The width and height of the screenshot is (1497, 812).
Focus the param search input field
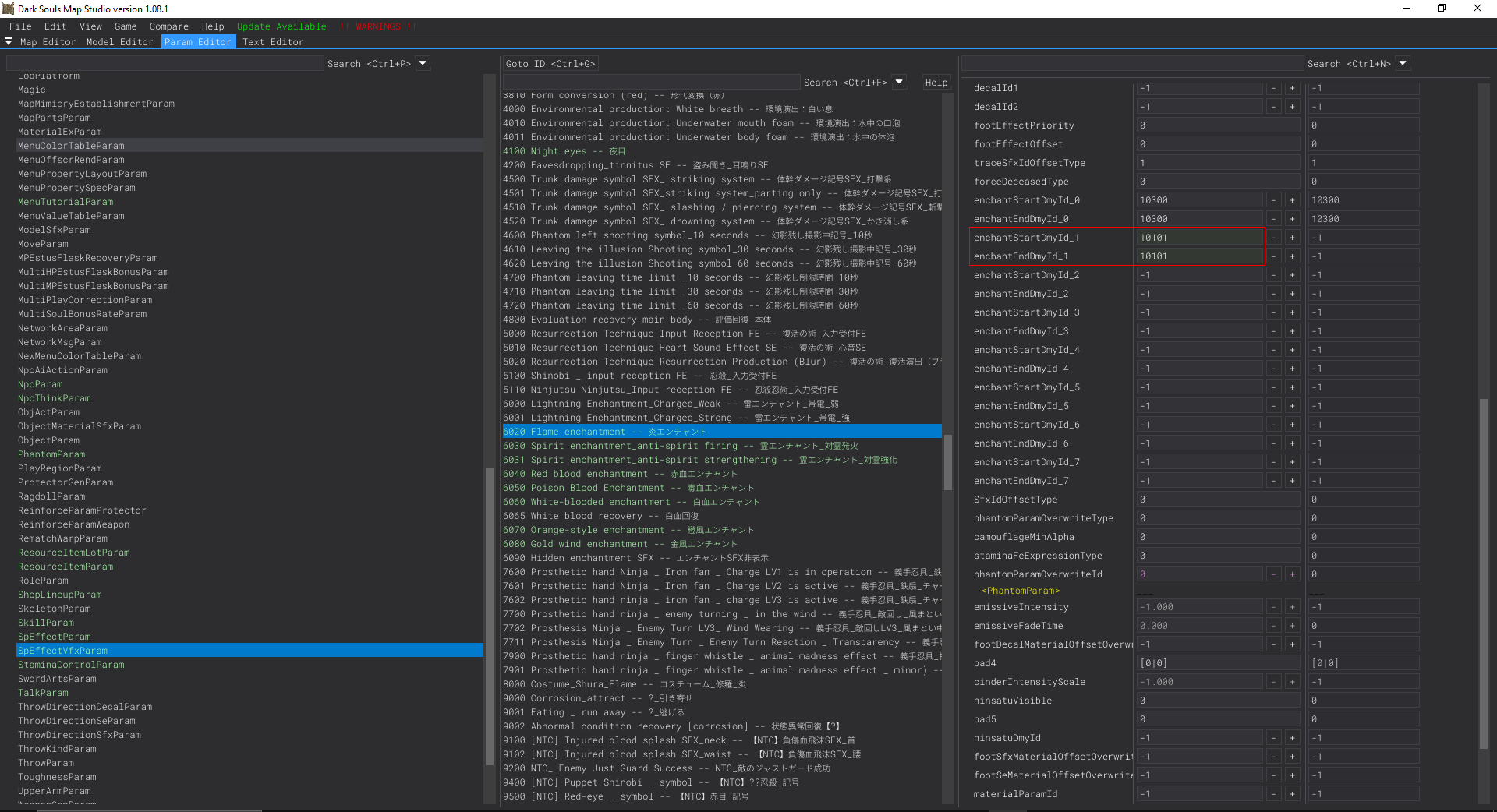165,63
